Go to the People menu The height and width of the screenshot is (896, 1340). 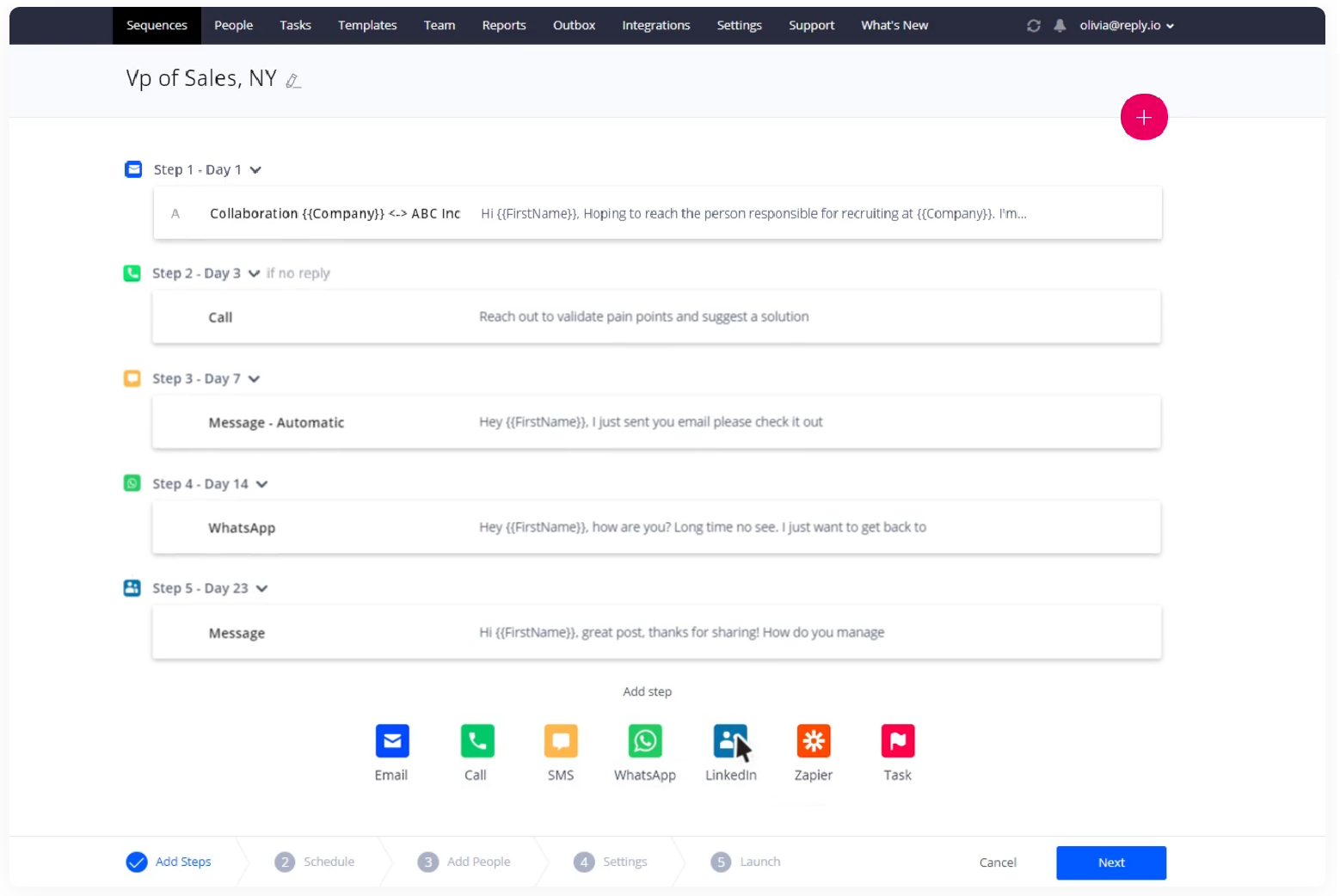(x=233, y=26)
